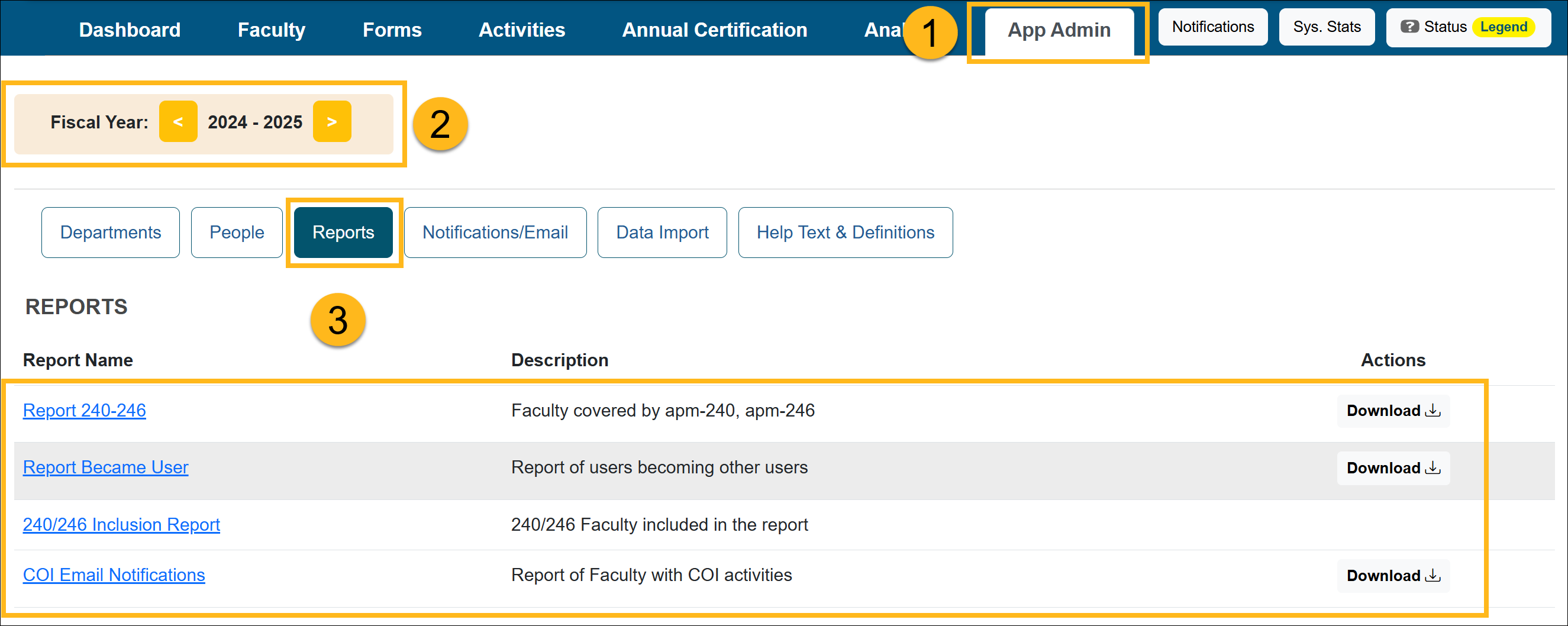1568x626 pixels.
Task: Select the fiscal year 2024 - 2025 text
Action: pyautogui.click(x=255, y=122)
